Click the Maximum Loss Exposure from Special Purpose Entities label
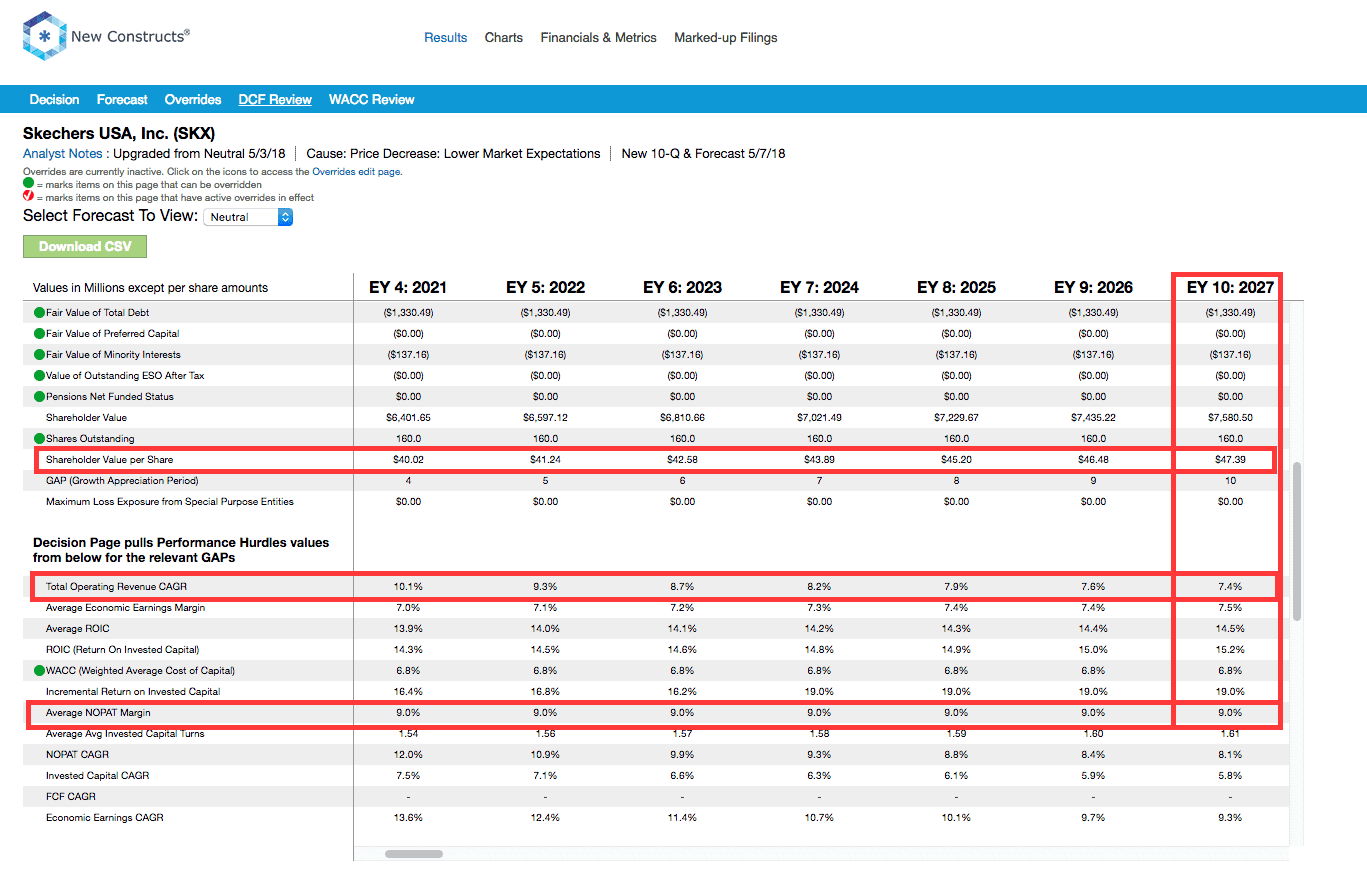Viewport: 1367px width, 885px height. click(x=170, y=502)
